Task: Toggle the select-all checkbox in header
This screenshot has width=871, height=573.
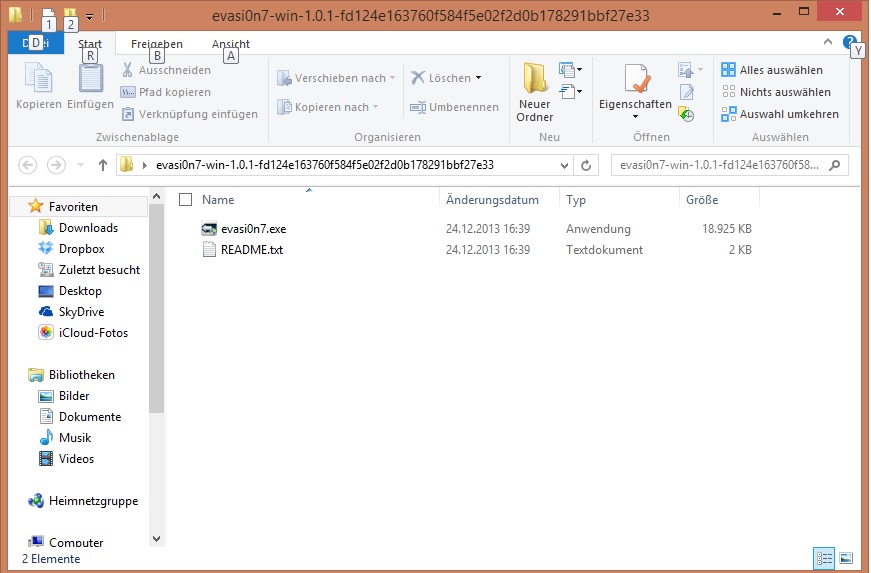Action: pos(186,199)
